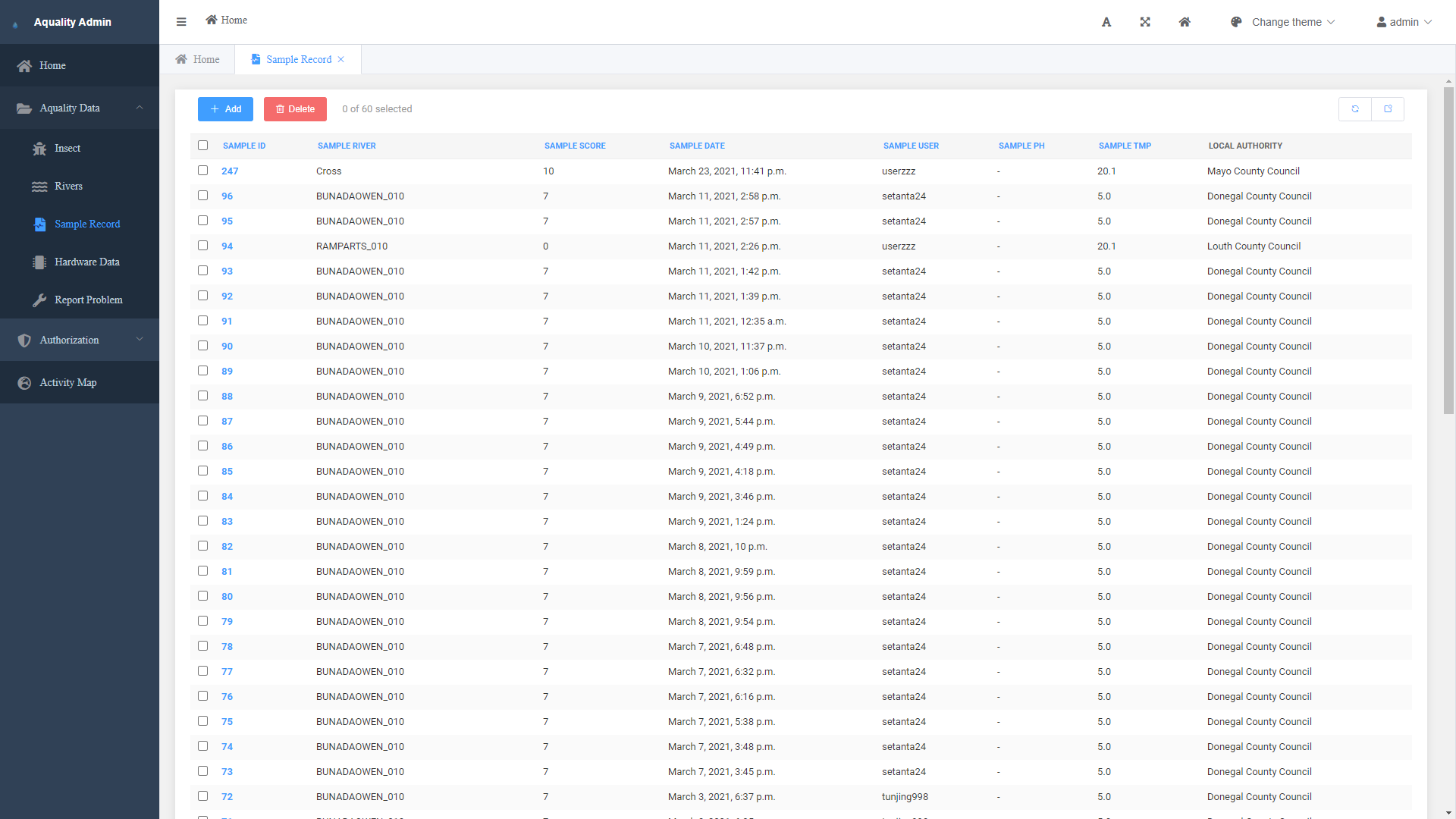
Task: Click the export icon button
Action: coord(1388,109)
